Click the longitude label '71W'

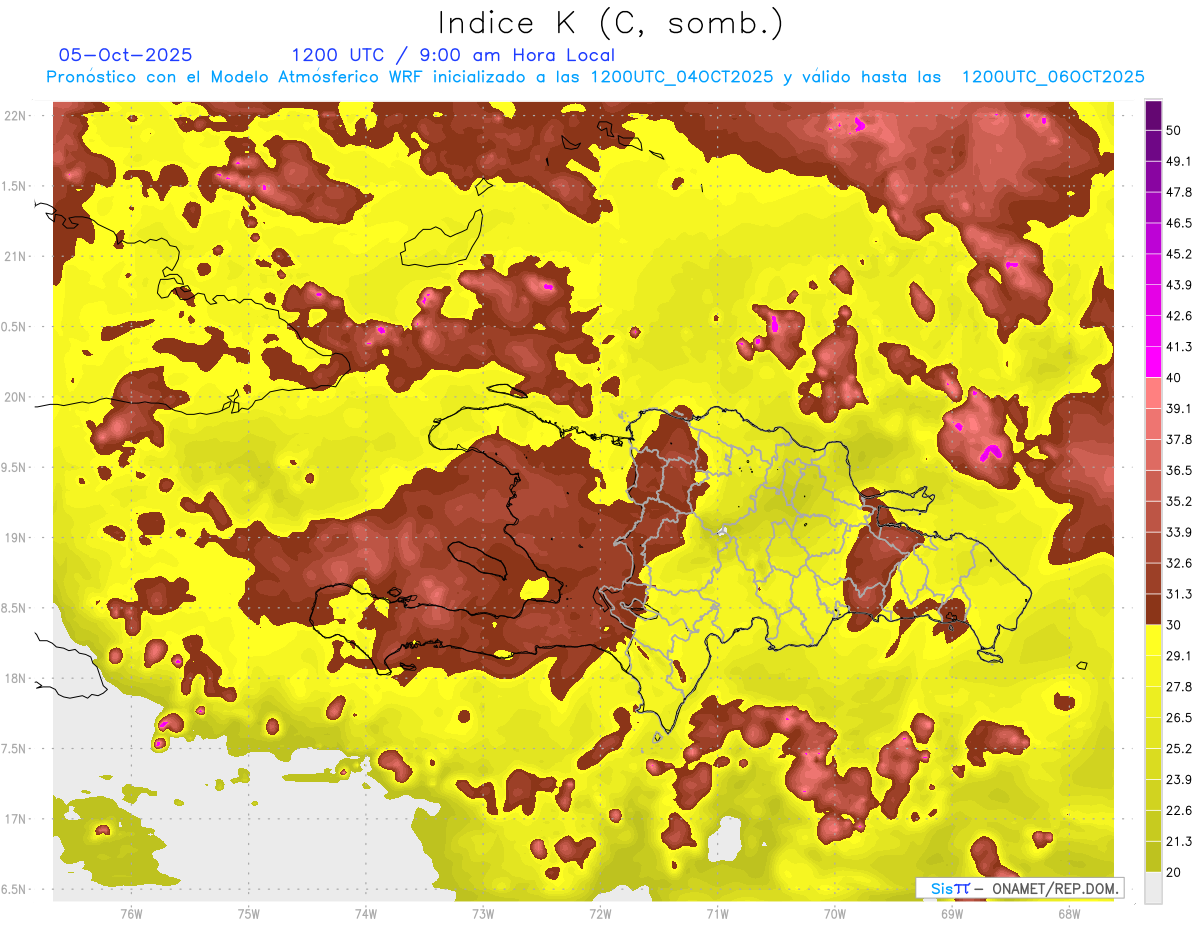click(717, 914)
